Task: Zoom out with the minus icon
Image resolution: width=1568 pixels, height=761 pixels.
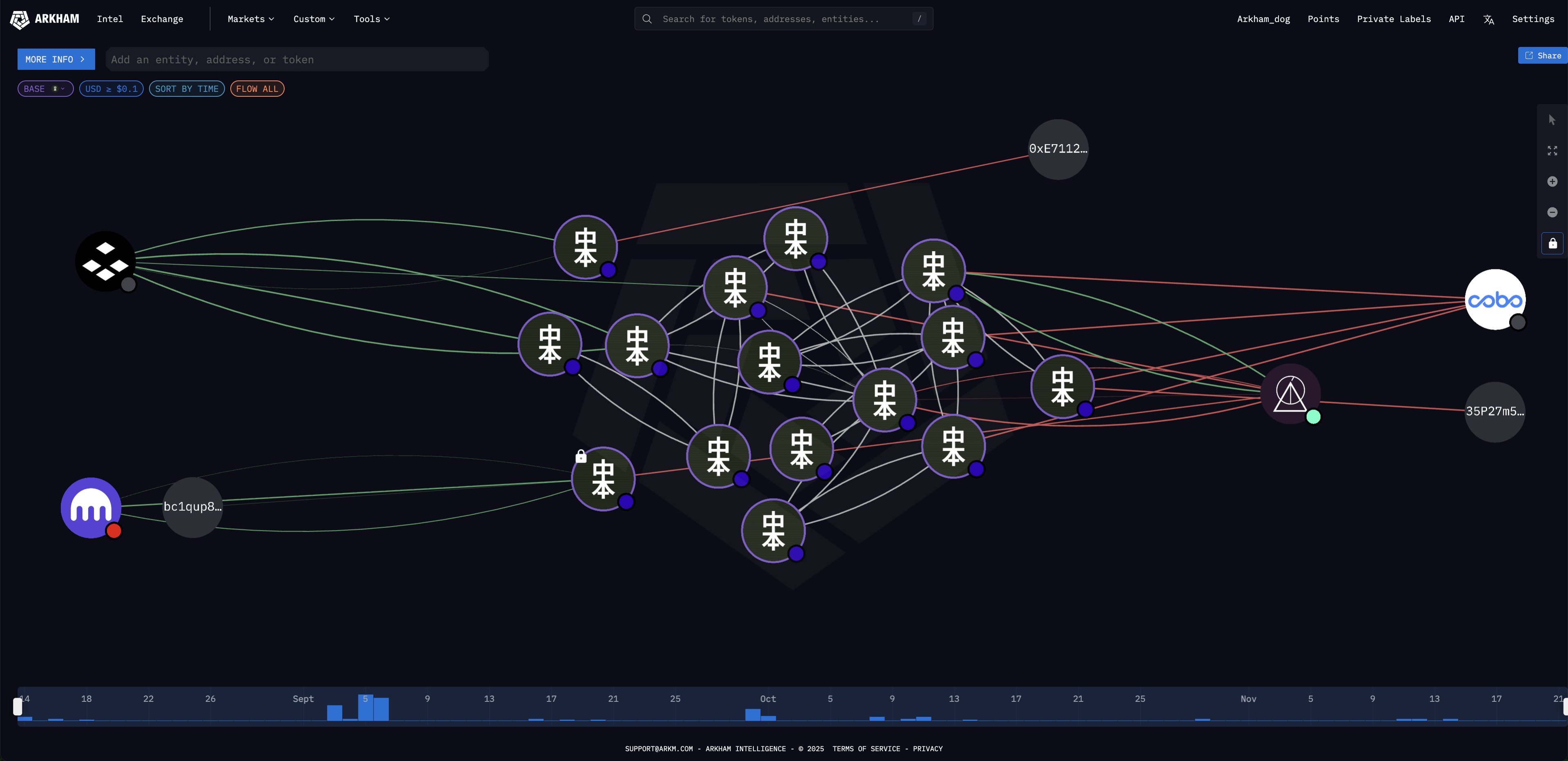Action: point(1552,212)
